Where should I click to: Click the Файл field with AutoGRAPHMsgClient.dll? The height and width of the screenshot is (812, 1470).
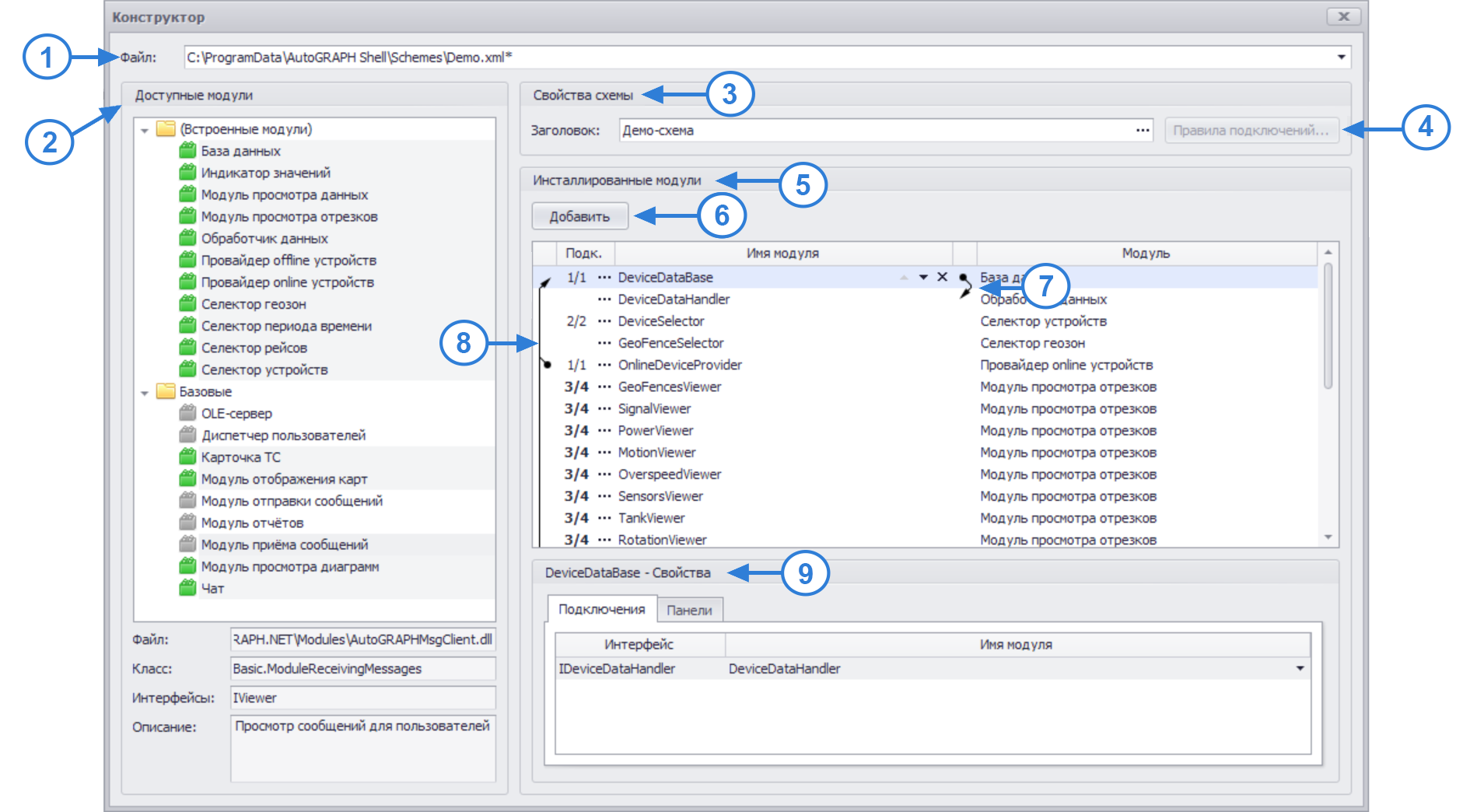pos(363,639)
